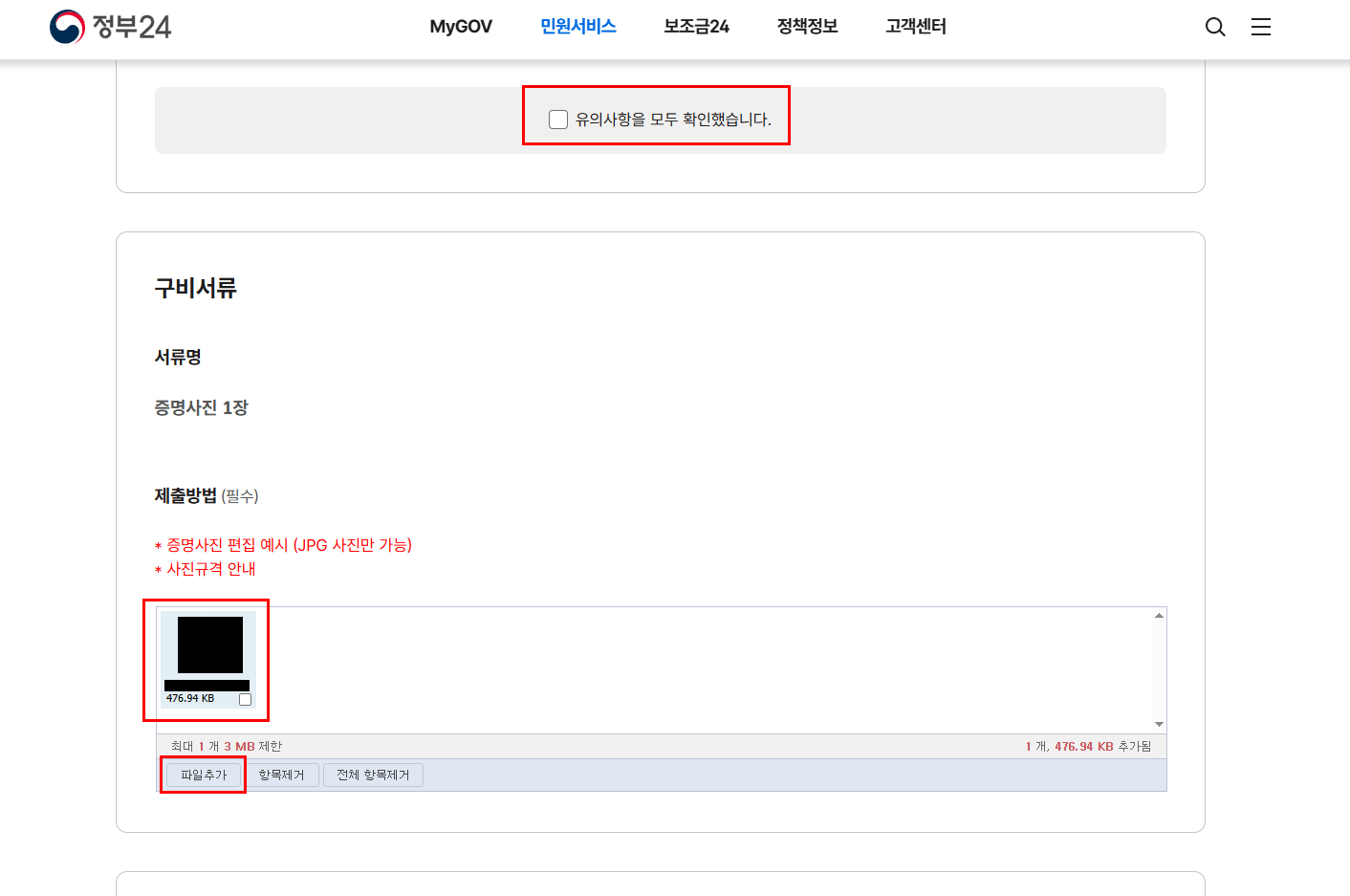Image resolution: width=1350 pixels, height=896 pixels.
Task: Open the search magnifier icon
Action: (x=1215, y=27)
